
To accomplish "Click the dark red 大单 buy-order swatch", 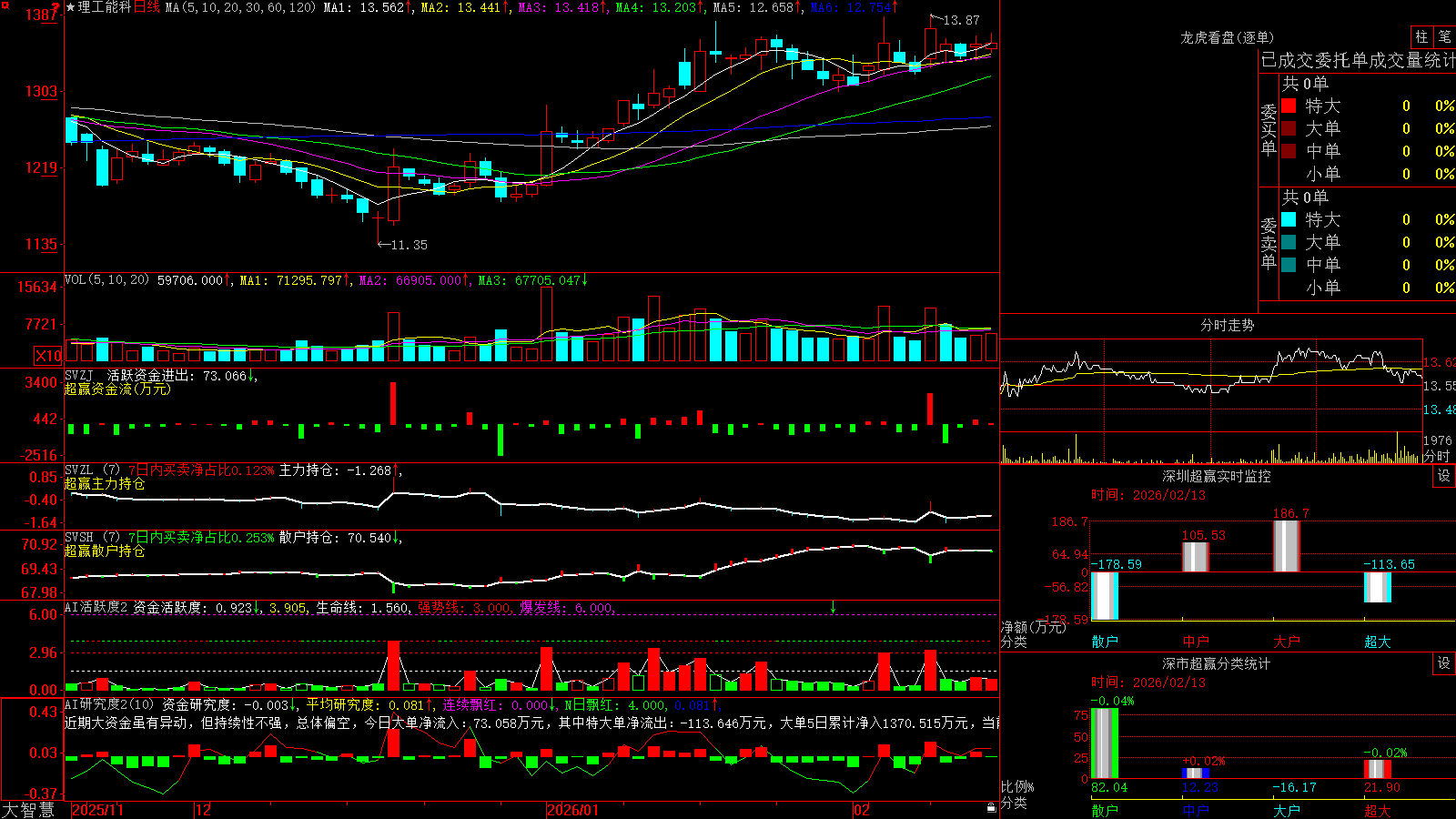I will (x=1289, y=128).
